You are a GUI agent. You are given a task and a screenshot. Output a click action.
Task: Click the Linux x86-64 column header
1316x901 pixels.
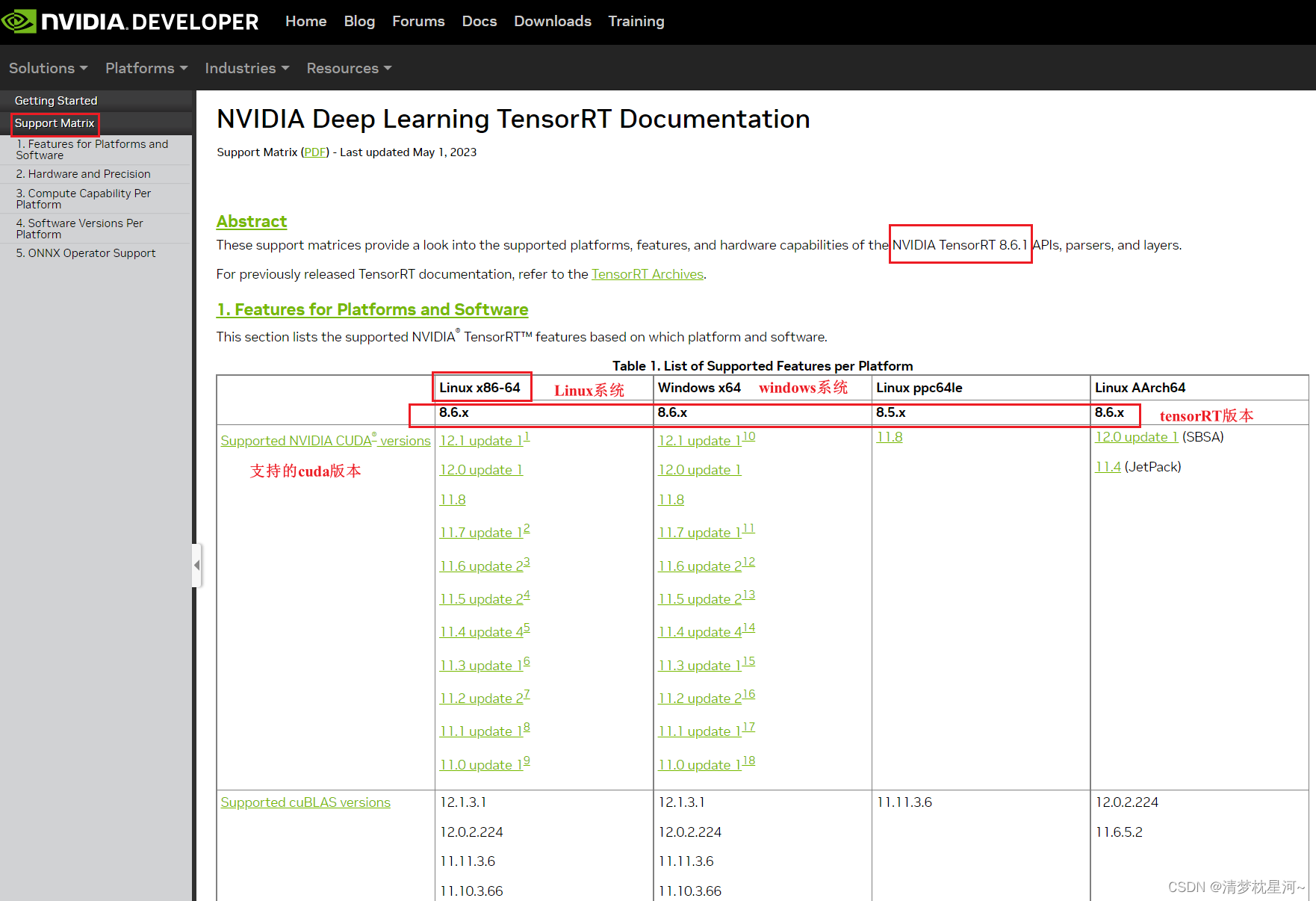479,388
